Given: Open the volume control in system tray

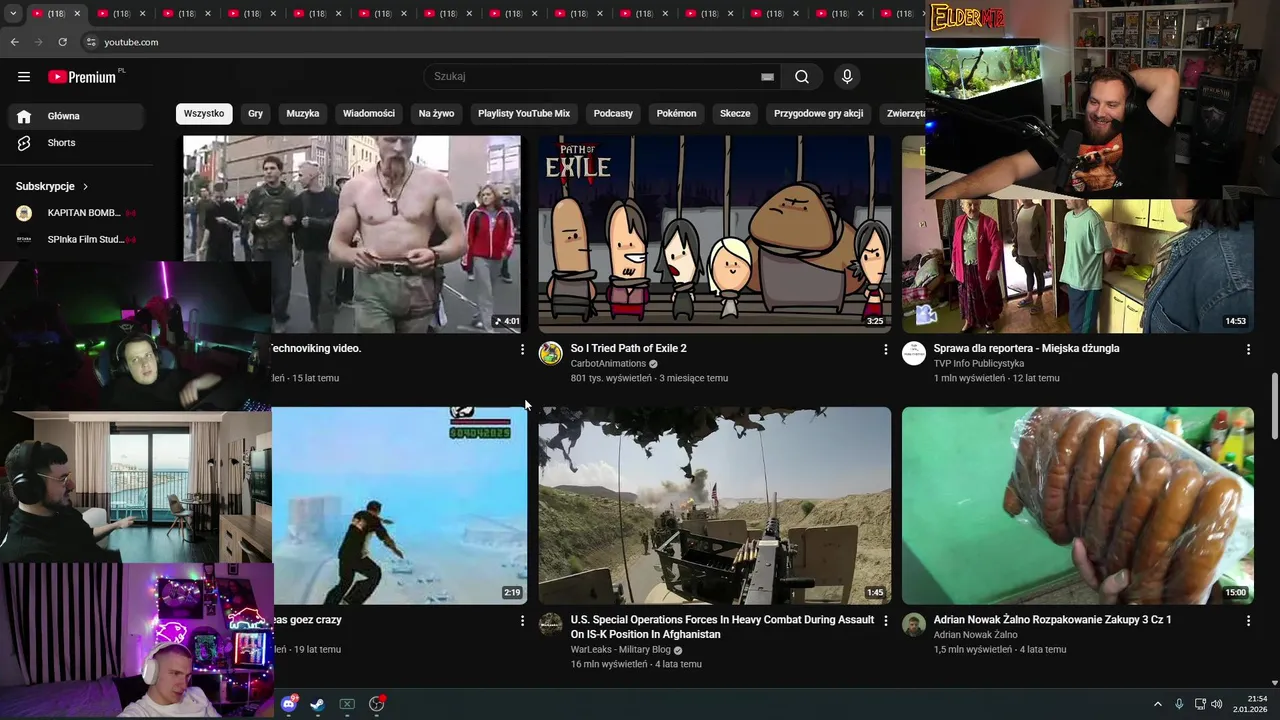Looking at the screenshot, I should tap(1217, 704).
